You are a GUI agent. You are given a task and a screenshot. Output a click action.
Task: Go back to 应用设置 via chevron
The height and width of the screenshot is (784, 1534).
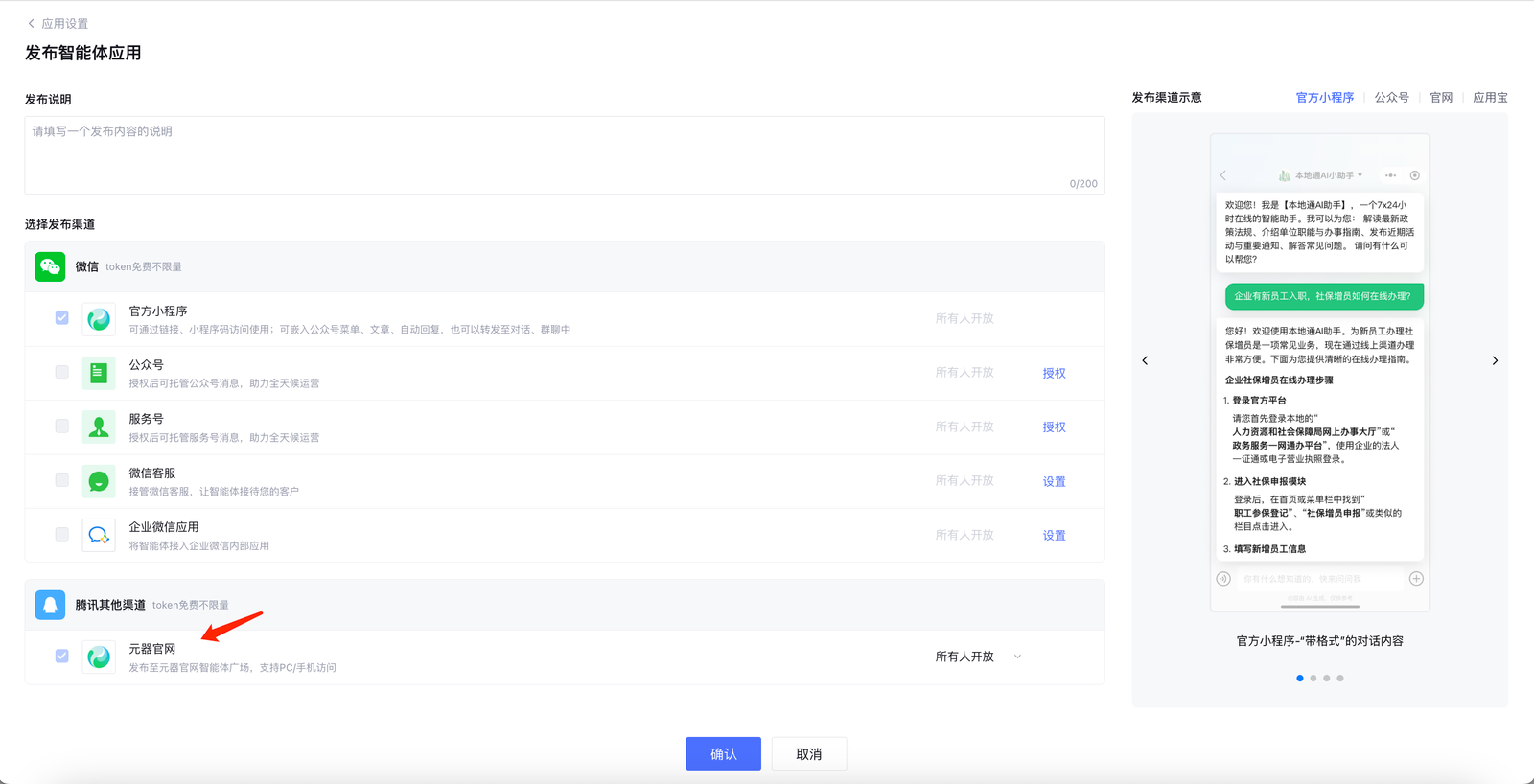point(31,23)
